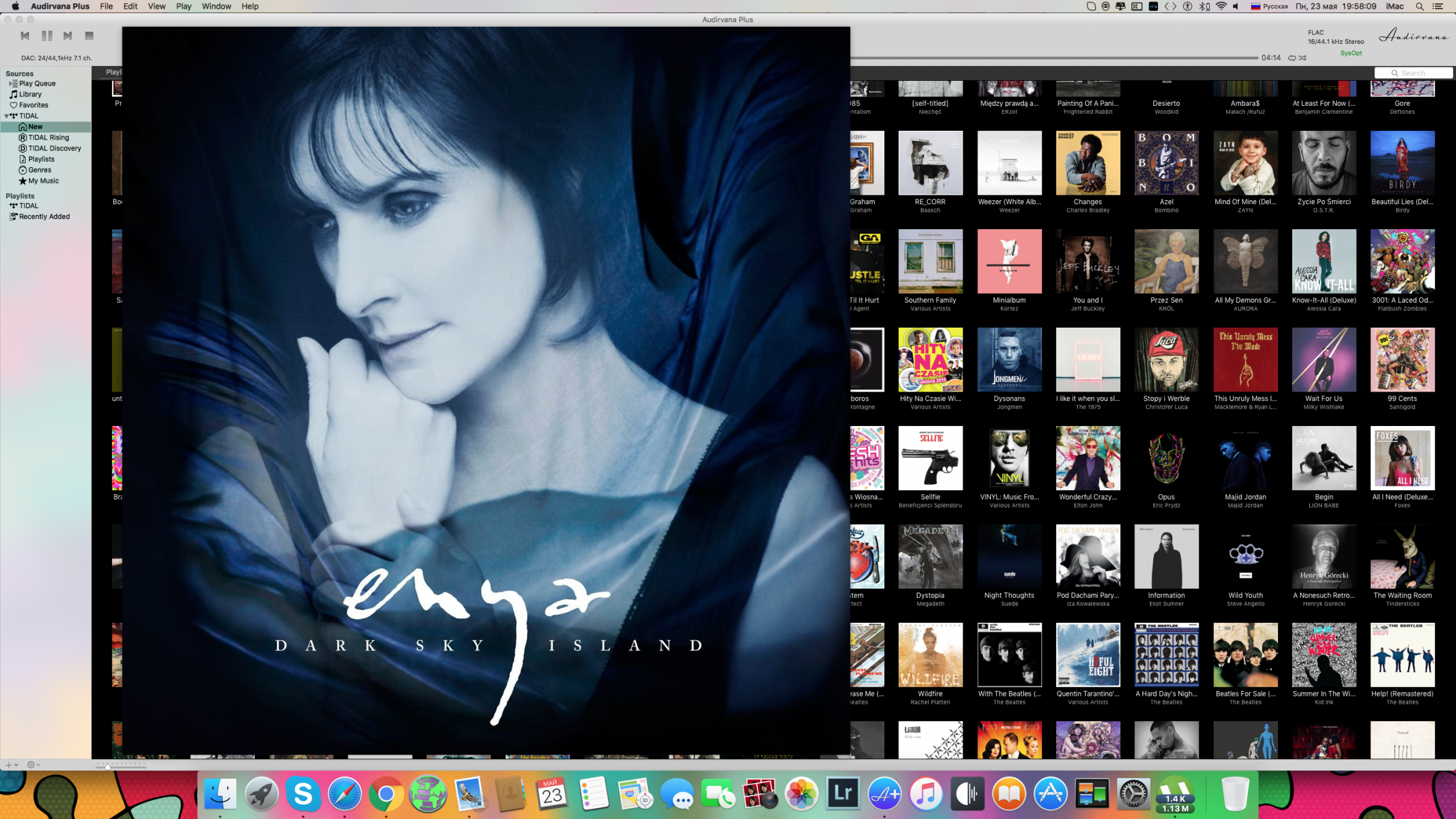
Task: Open Notification Center in the menu bar
Action: pos(1438,6)
